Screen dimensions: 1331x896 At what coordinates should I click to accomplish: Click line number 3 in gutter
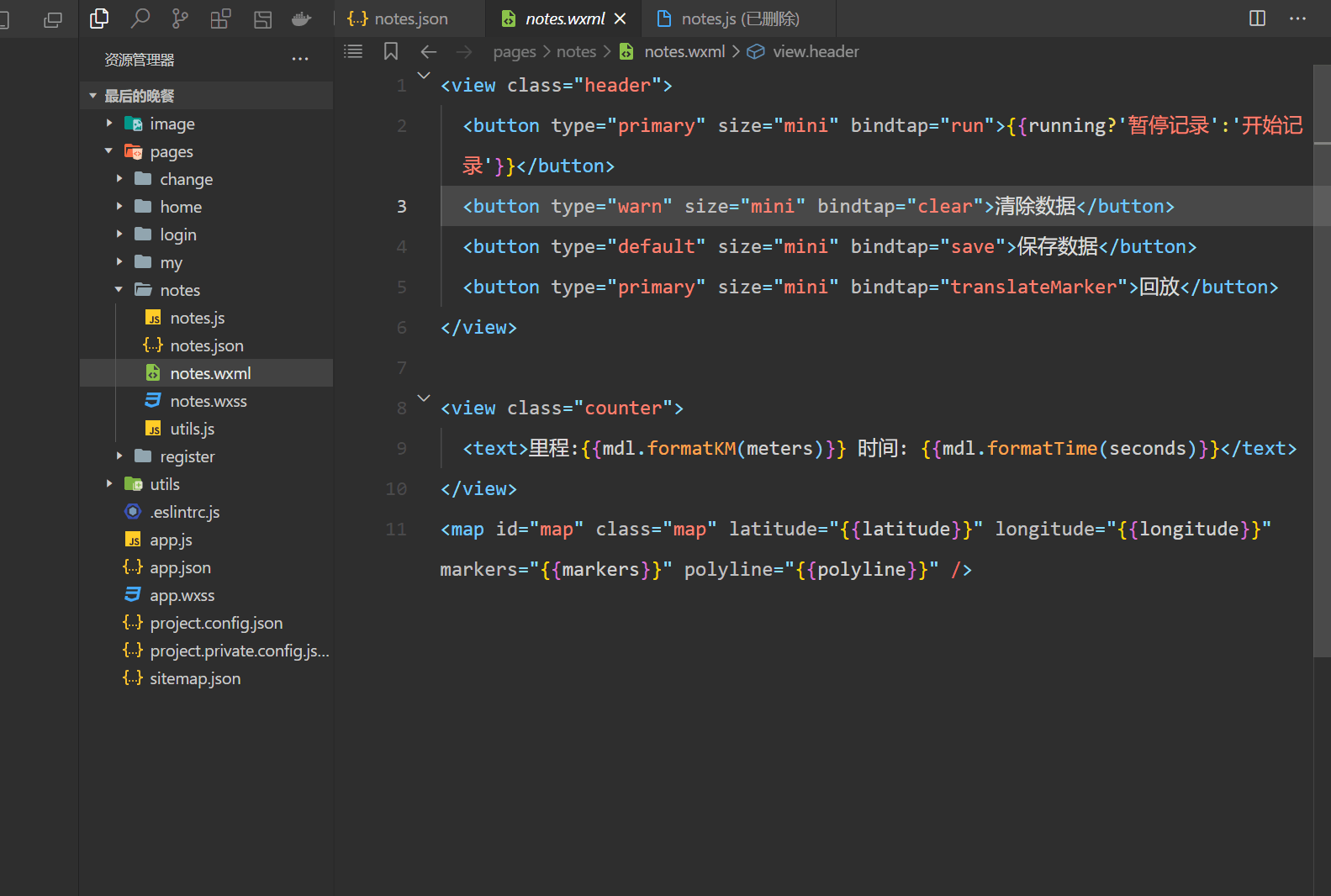click(x=402, y=207)
